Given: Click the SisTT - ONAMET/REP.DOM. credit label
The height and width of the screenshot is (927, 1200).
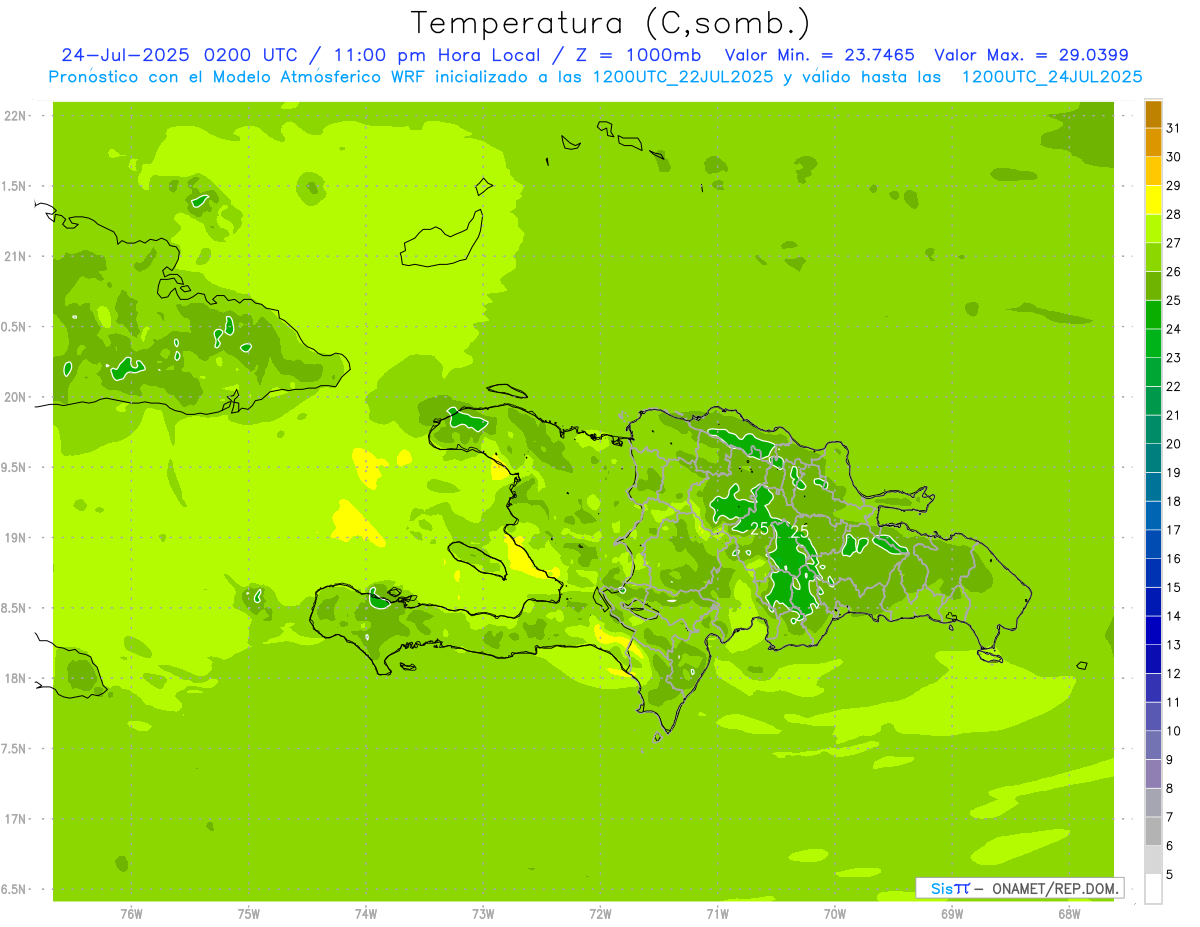Looking at the screenshot, I should [1019, 888].
